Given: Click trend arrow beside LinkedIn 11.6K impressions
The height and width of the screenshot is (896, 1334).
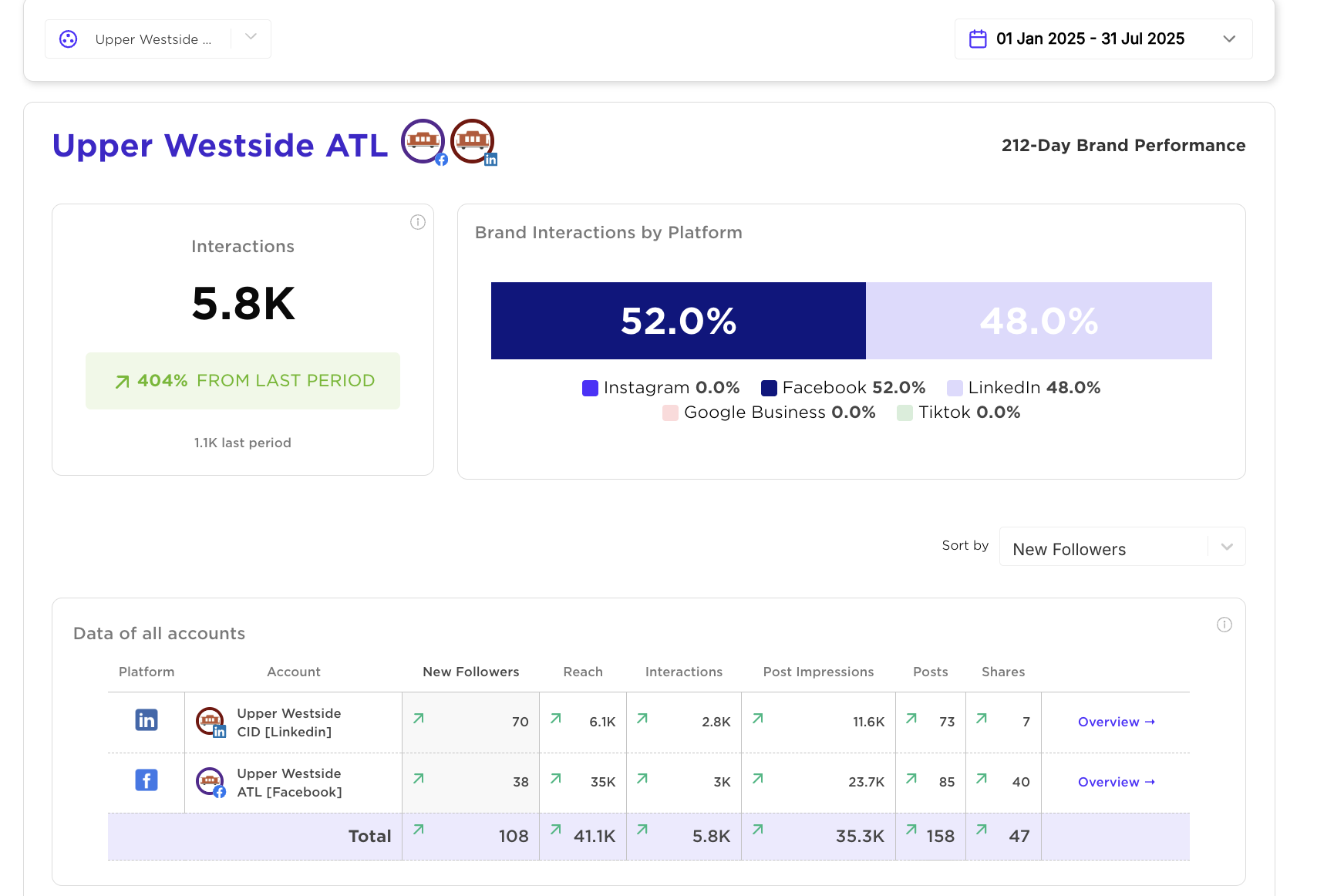Looking at the screenshot, I should [758, 718].
